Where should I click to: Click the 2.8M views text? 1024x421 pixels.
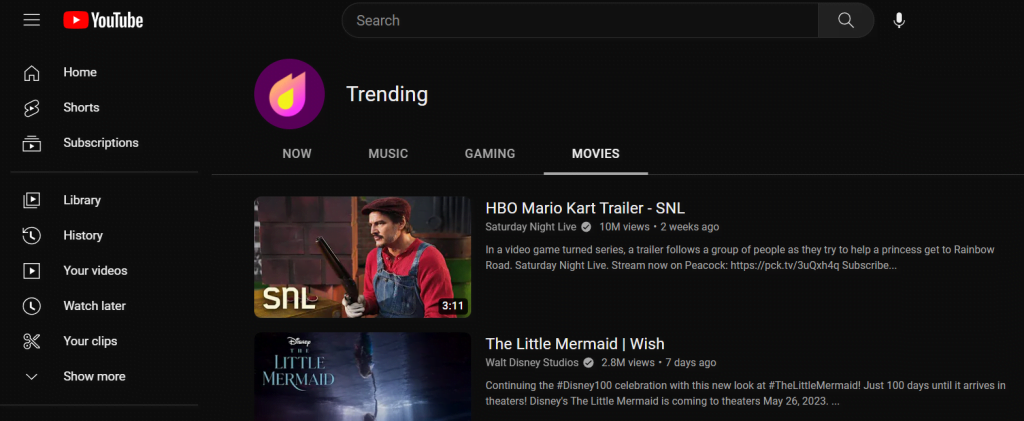628,363
